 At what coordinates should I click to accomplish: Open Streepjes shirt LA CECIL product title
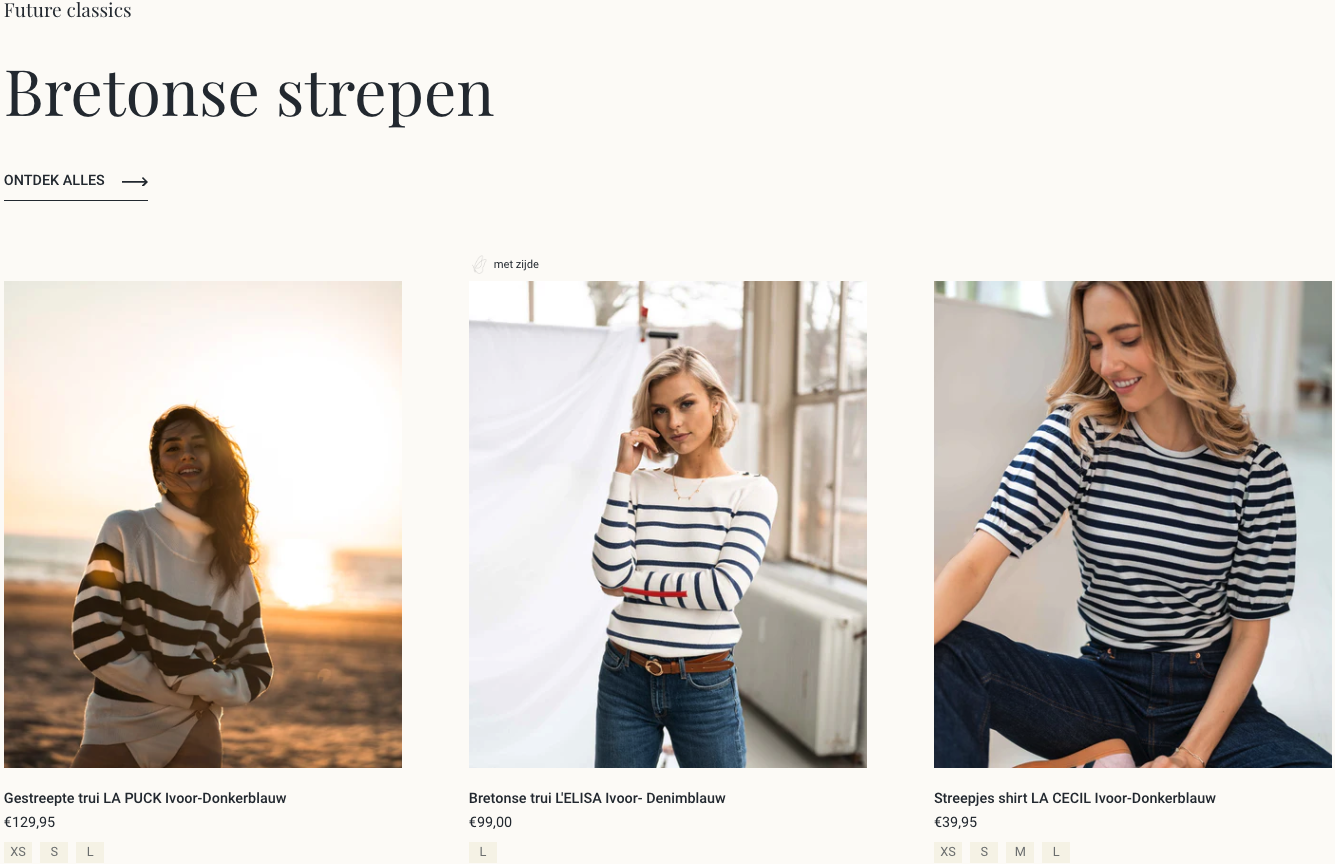click(1075, 798)
